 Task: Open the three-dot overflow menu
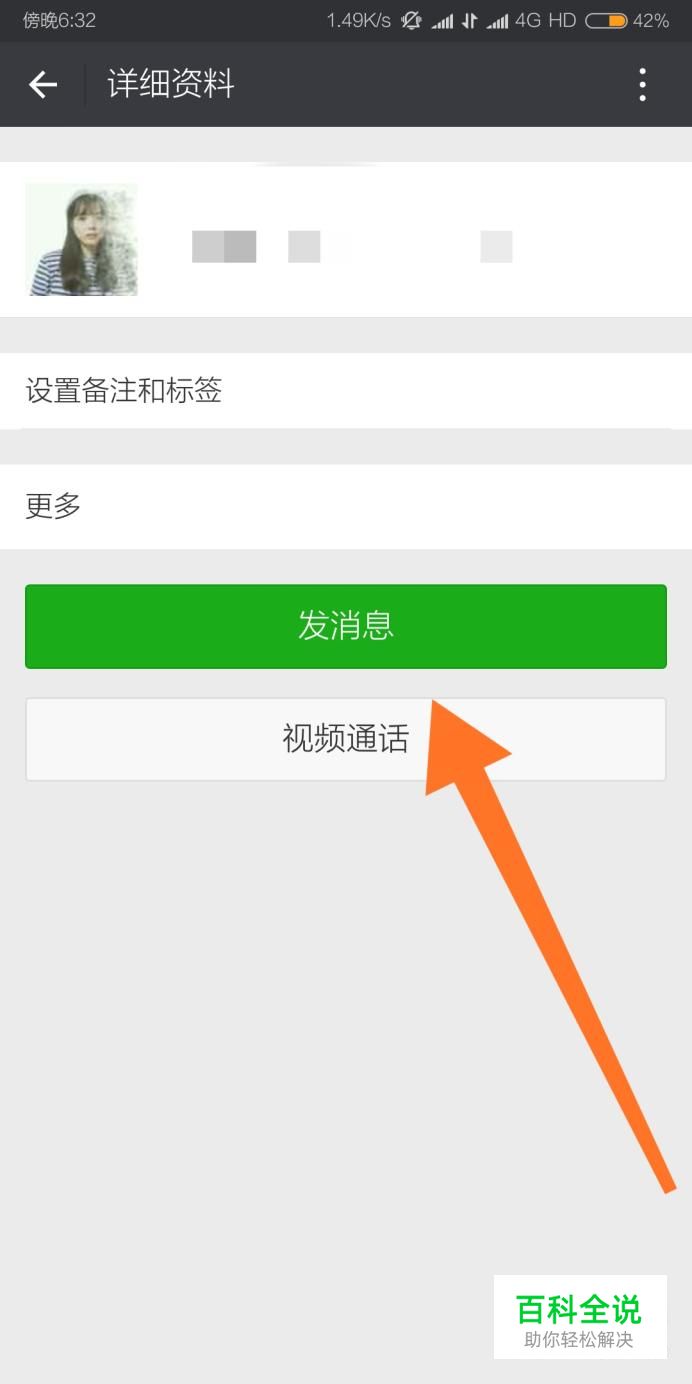coord(643,85)
